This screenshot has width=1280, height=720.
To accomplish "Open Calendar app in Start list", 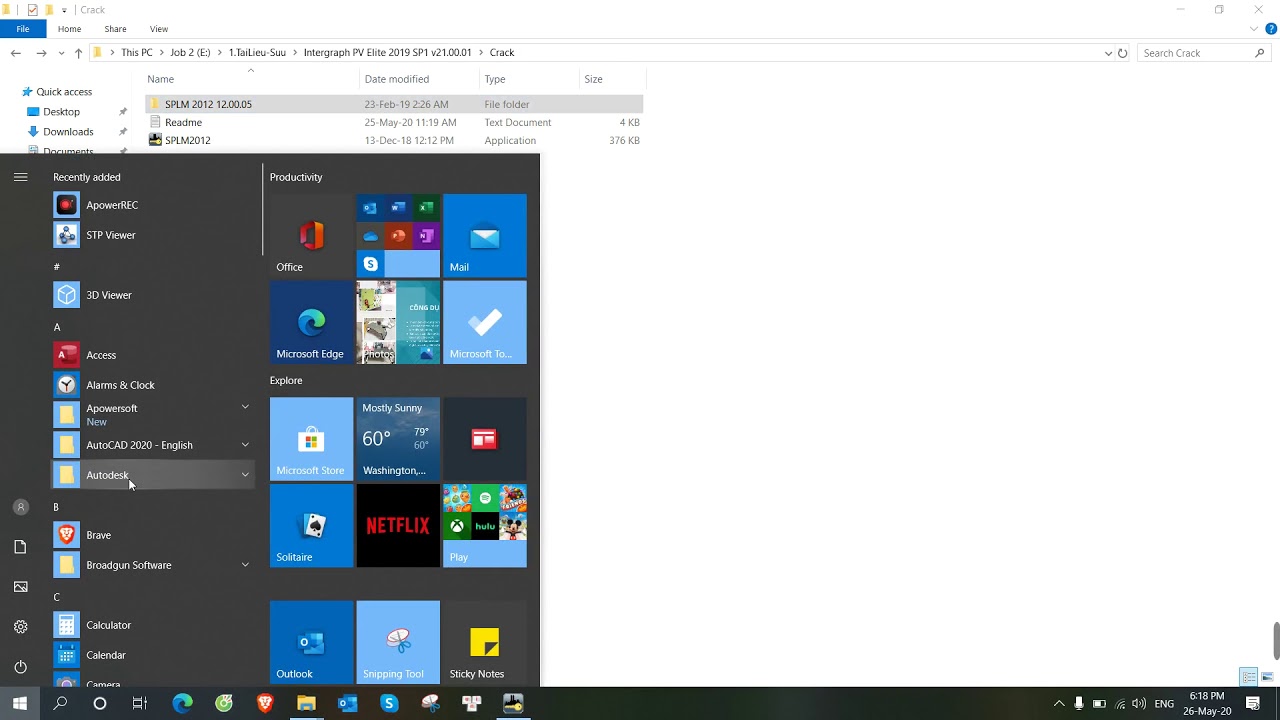I will [x=154, y=655].
